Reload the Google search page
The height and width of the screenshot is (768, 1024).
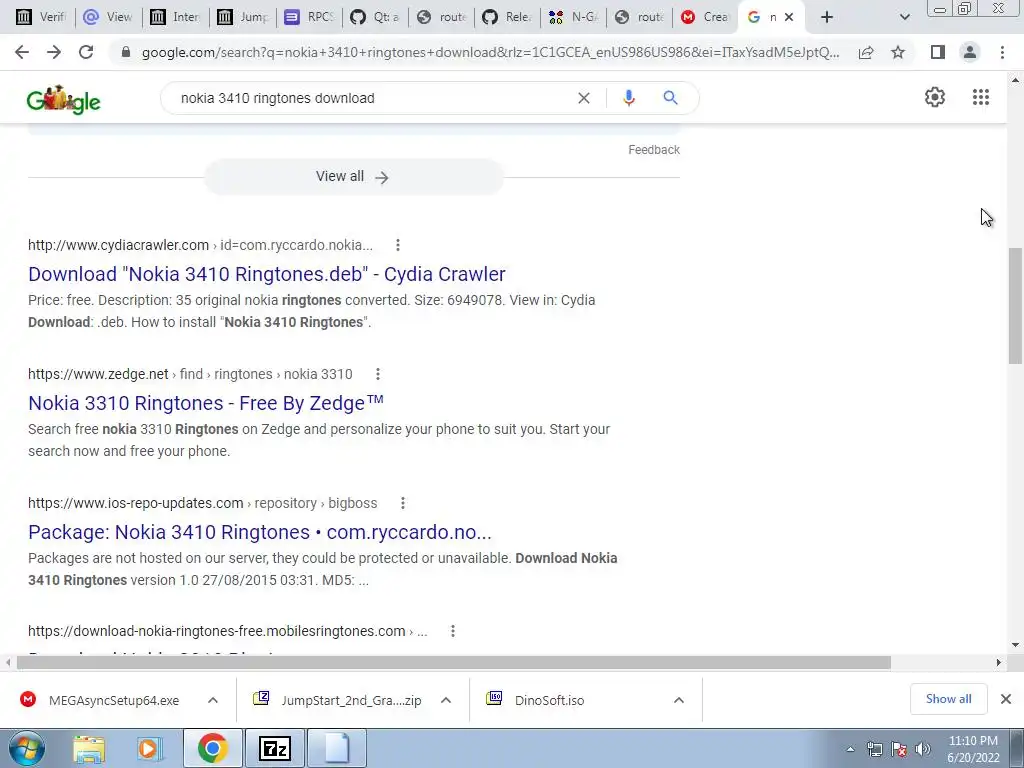click(x=86, y=52)
